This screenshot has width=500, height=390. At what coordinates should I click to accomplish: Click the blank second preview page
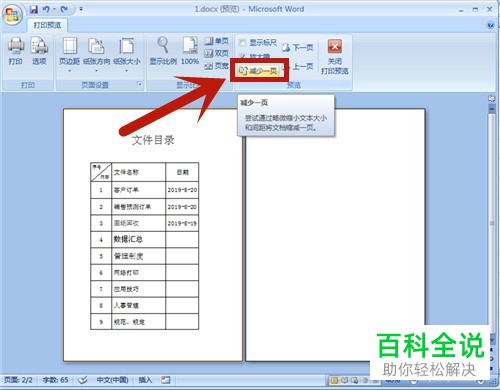tap(335, 235)
